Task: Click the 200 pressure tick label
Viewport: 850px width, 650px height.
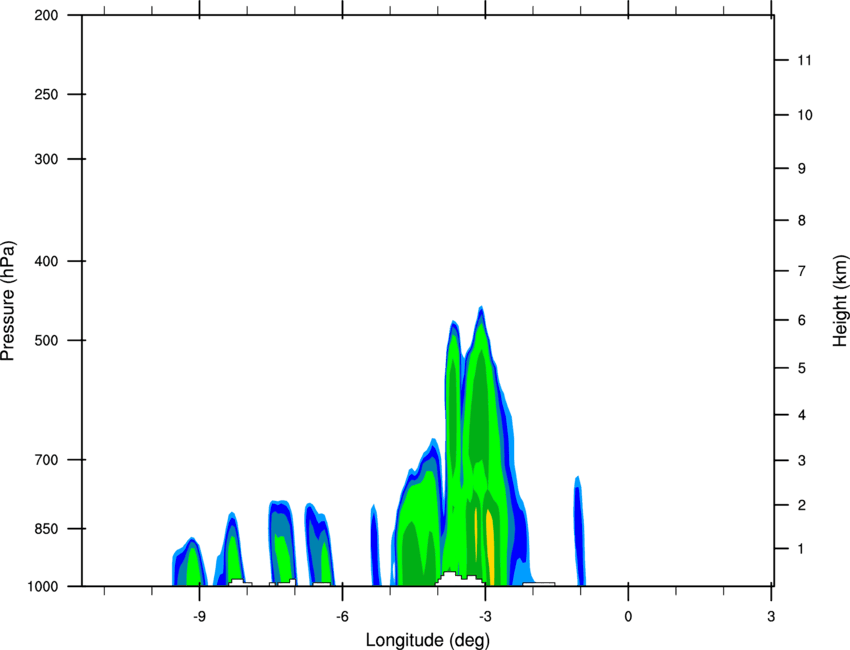Action: pos(46,15)
